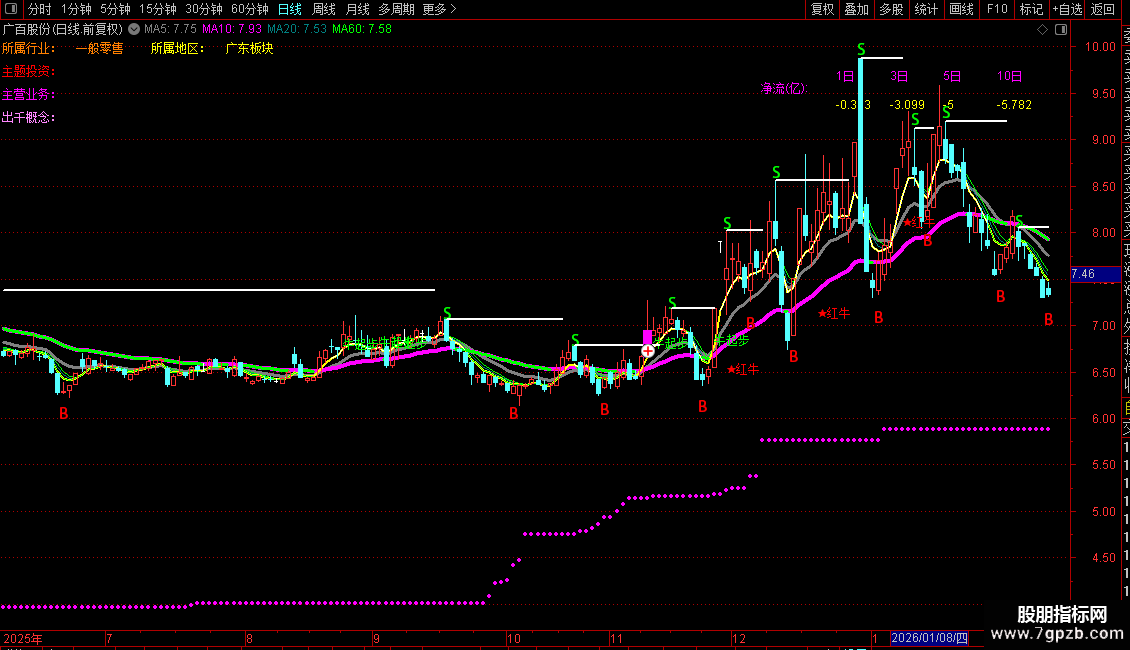This screenshot has height=650, width=1130.
Task: Expand 更多 periods chevron
Action: coord(440,9)
